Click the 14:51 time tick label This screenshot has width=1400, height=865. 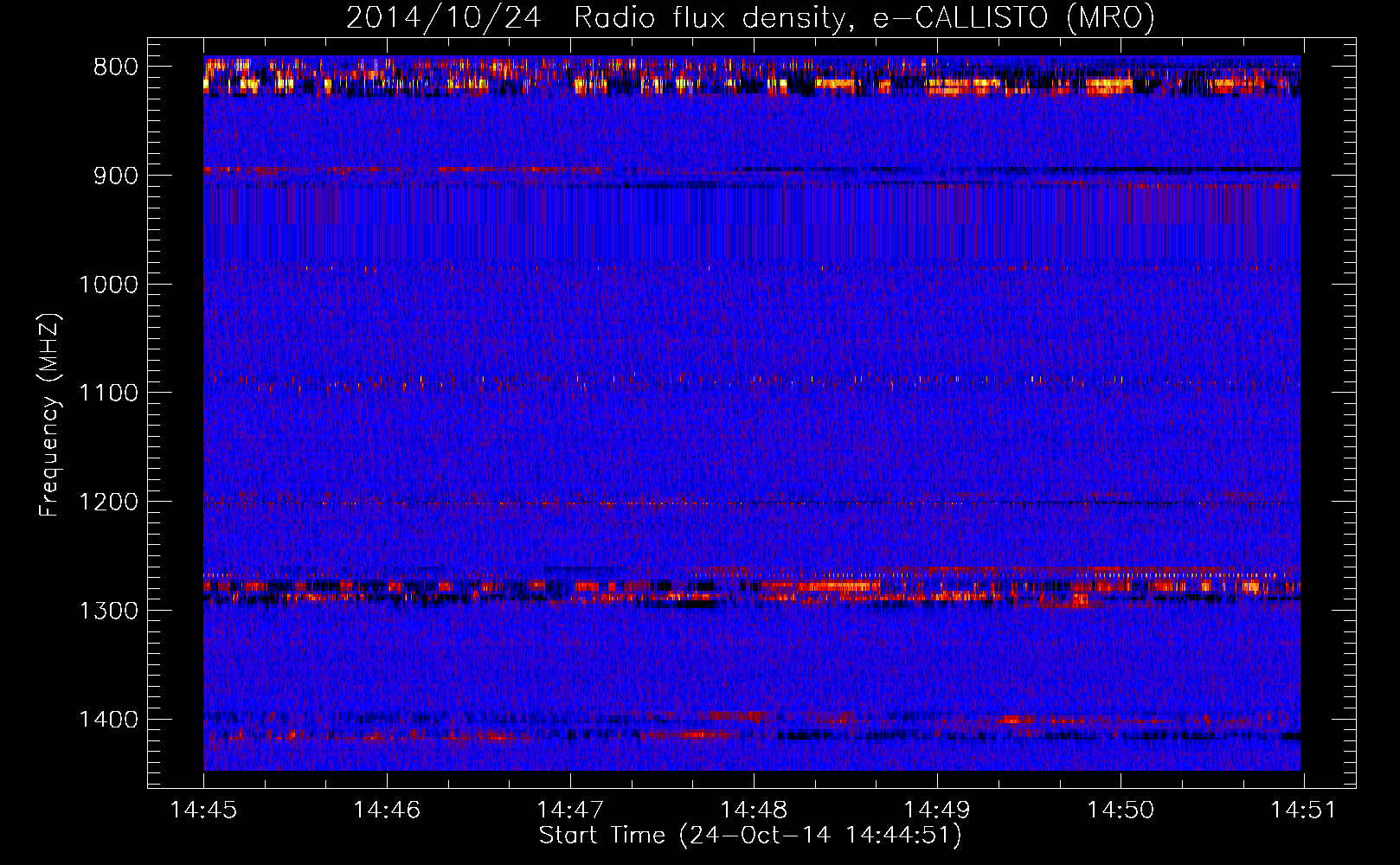point(1303,810)
